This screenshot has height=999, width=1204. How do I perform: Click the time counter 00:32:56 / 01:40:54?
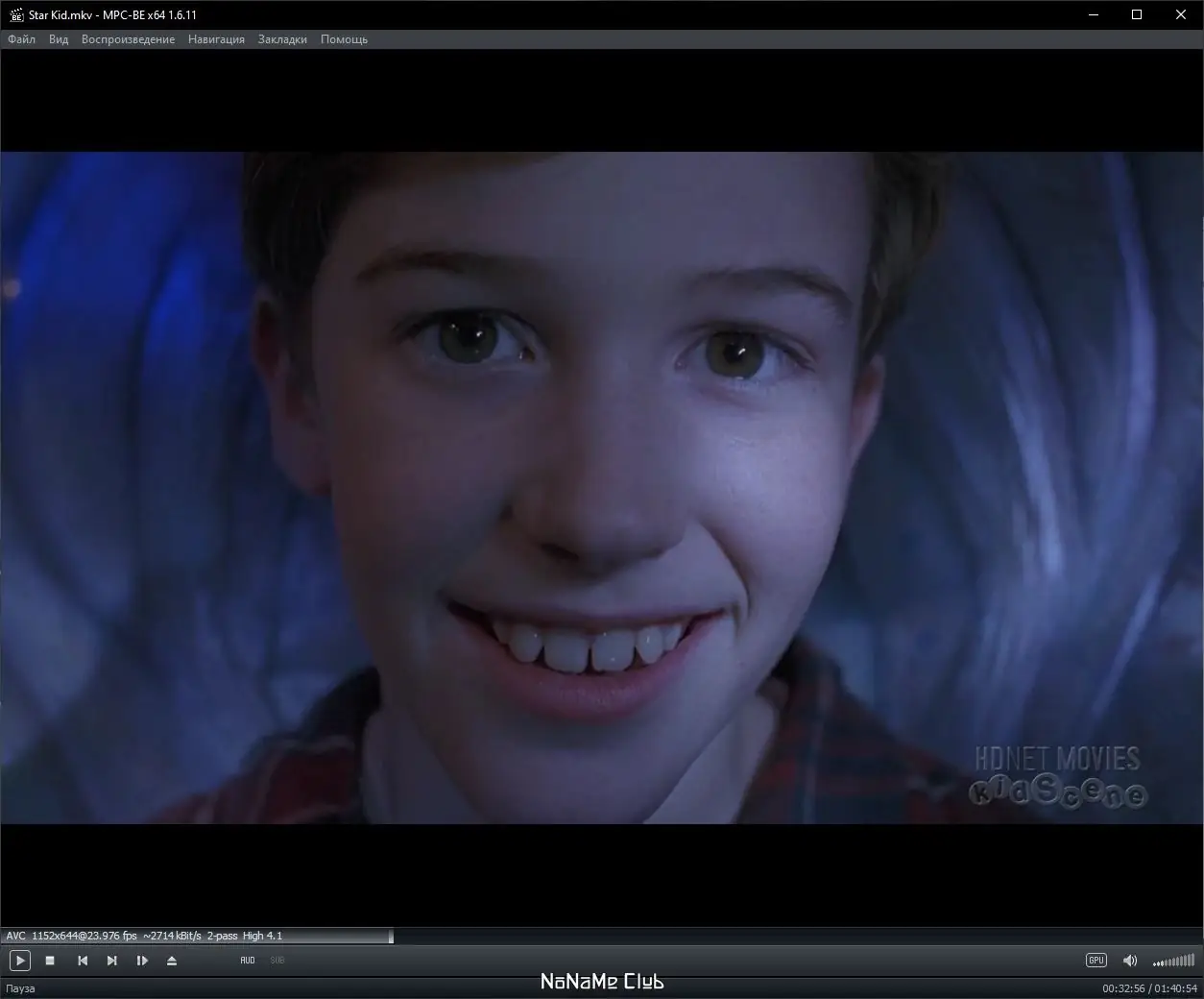tap(1149, 988)
